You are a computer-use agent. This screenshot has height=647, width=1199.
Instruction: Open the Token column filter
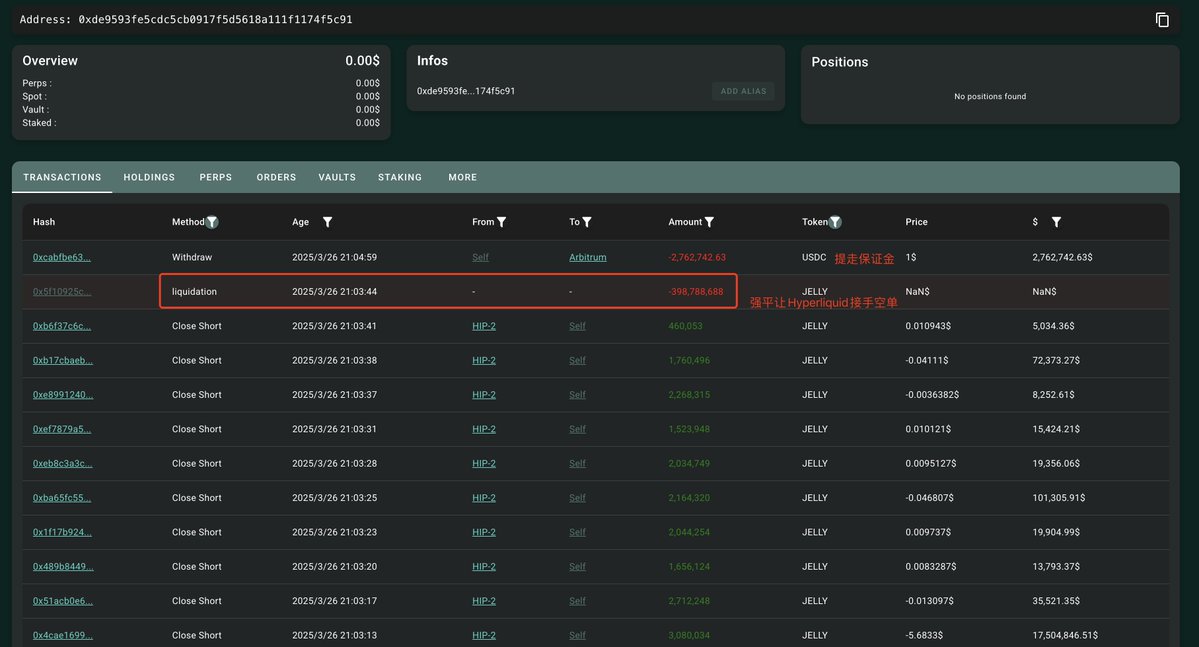835,222
